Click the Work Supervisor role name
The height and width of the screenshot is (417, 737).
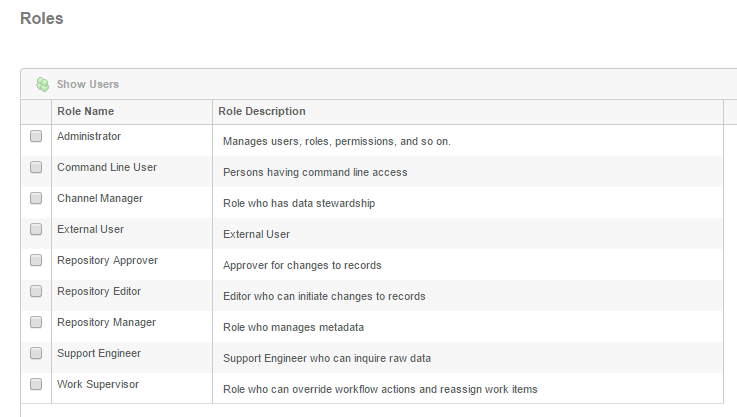pos(98,385)
